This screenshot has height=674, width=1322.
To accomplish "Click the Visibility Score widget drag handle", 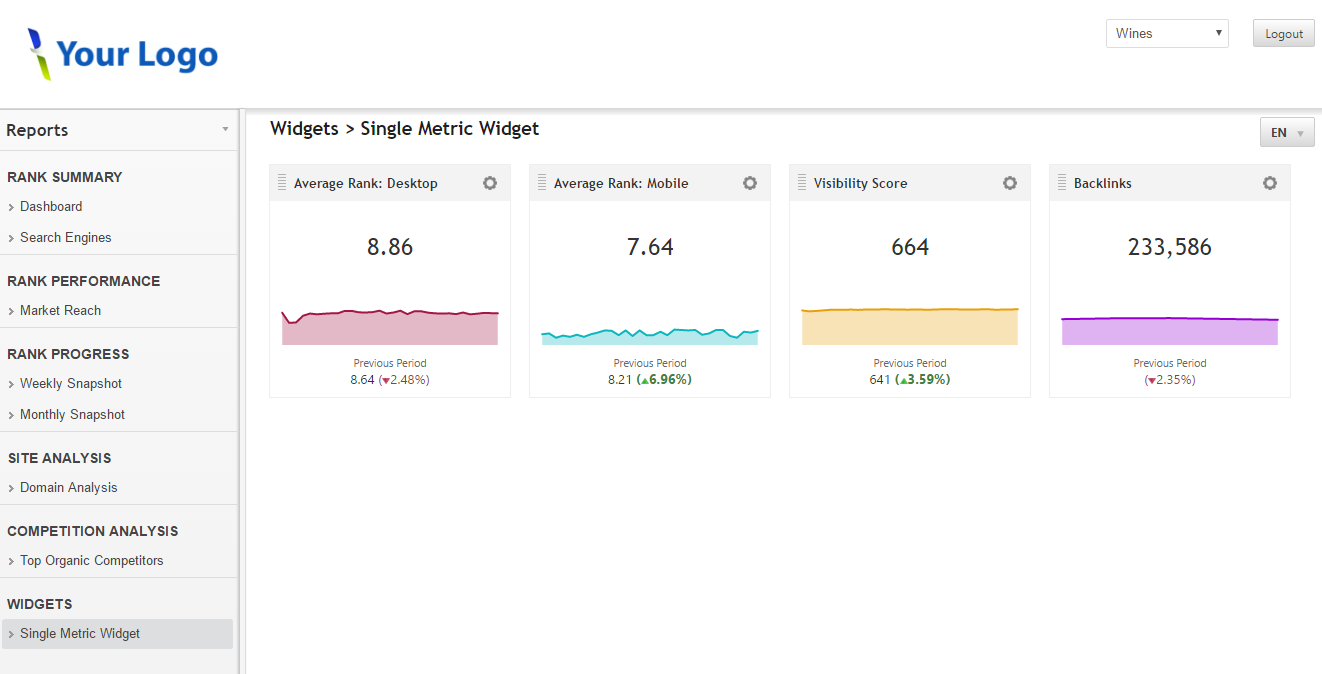I will click(802, 183).
